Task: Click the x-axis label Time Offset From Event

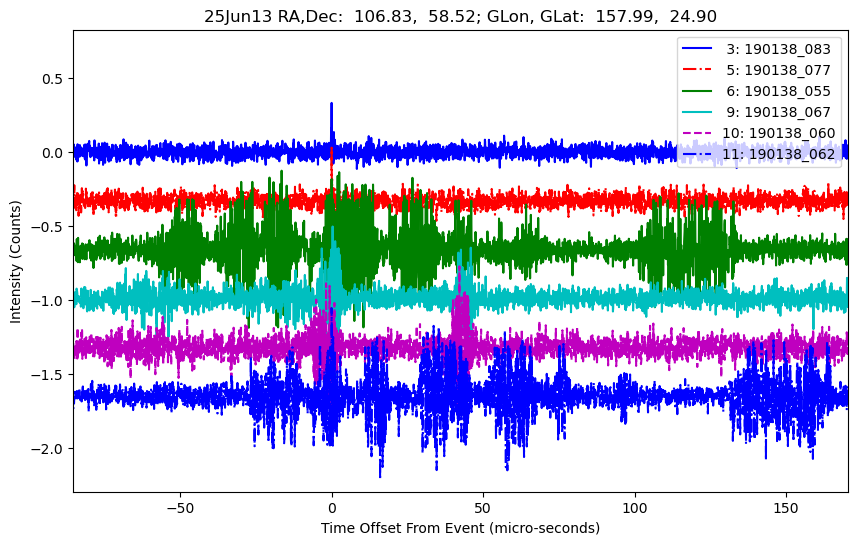Action: (460, 528)
